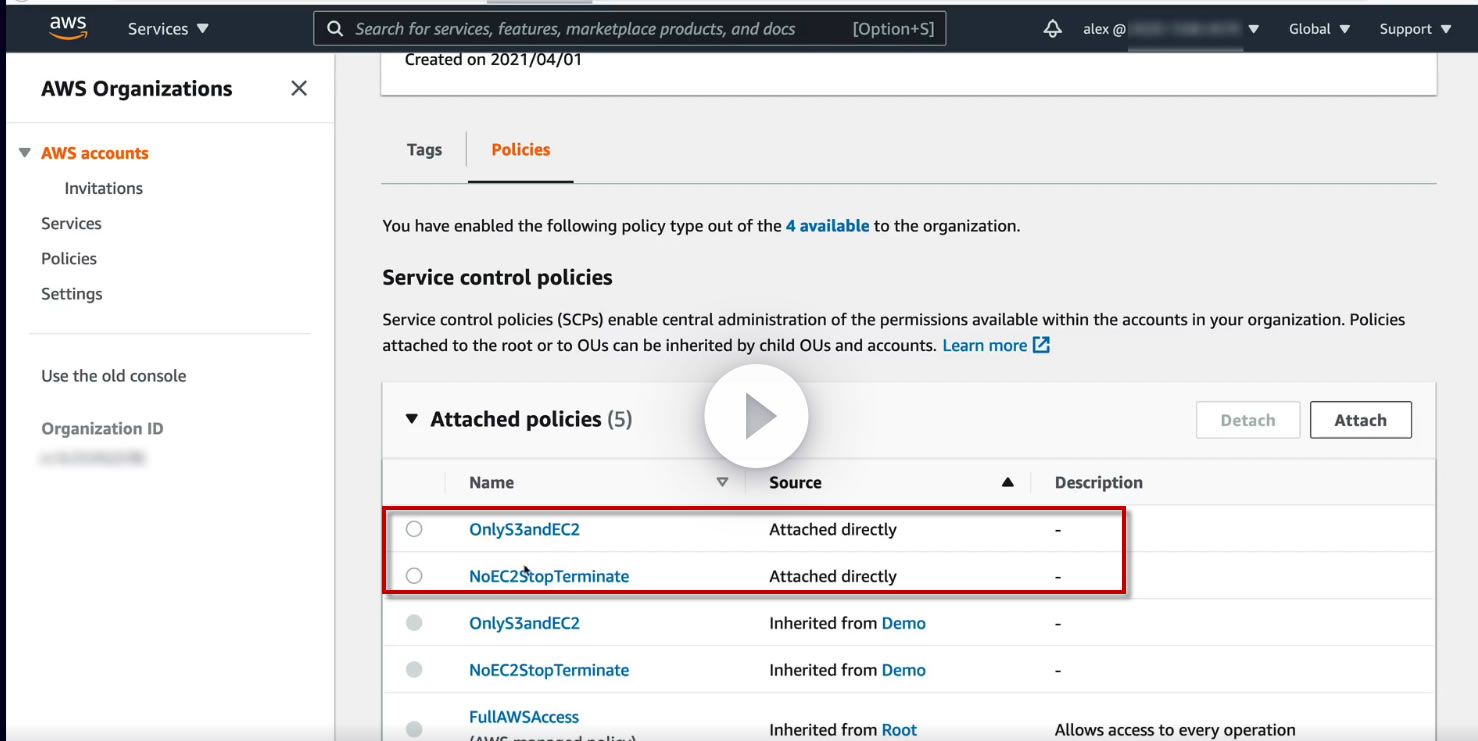Select the directly attached OnlyS3andEC2 radio button
Image resolution: width=1478 pixels, height=741 pixels.
click(414, 529)
